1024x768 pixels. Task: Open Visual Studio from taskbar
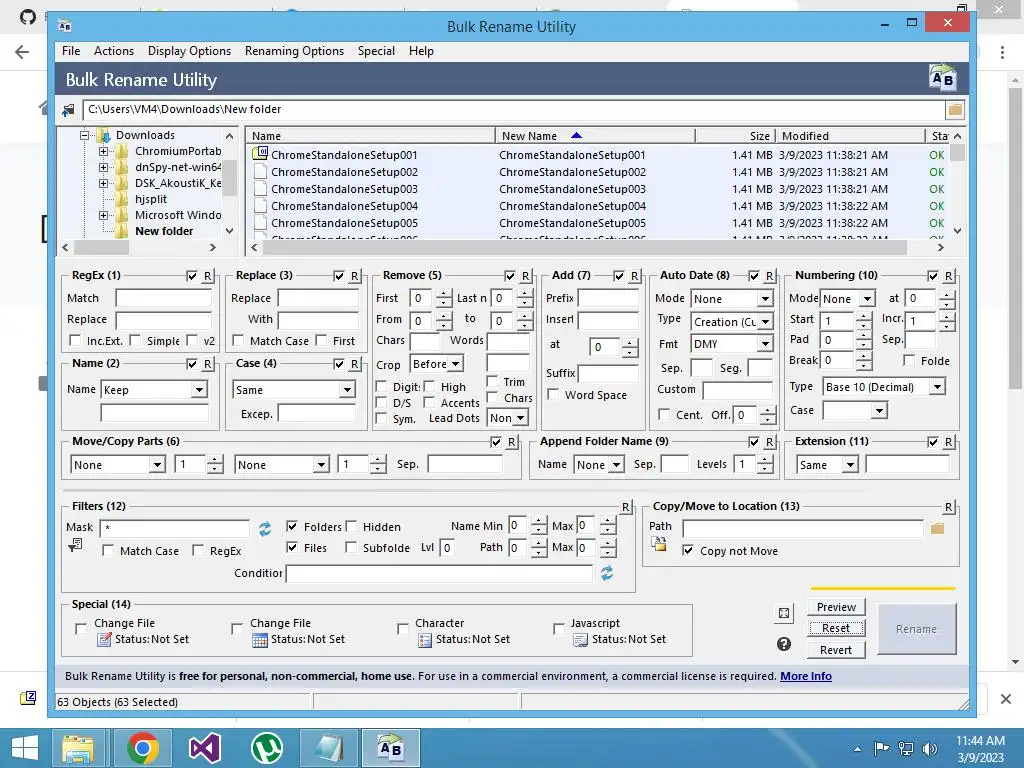204,748
